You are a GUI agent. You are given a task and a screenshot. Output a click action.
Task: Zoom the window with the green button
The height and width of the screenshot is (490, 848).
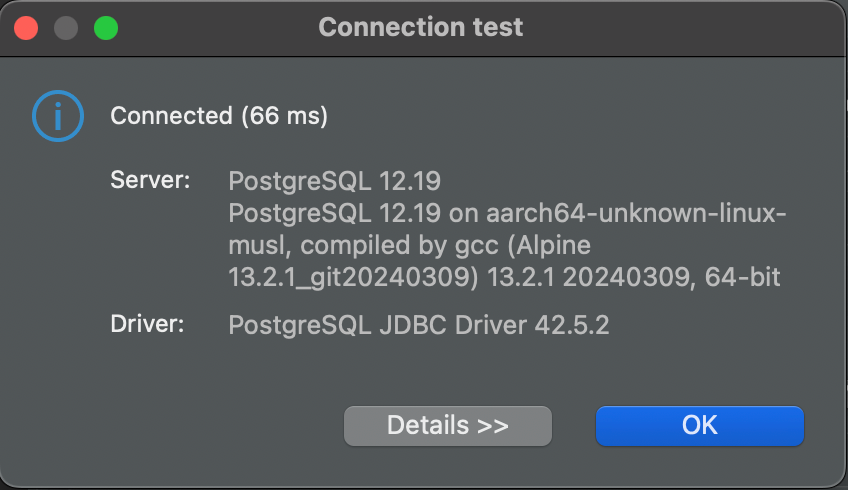pos(106,28)
